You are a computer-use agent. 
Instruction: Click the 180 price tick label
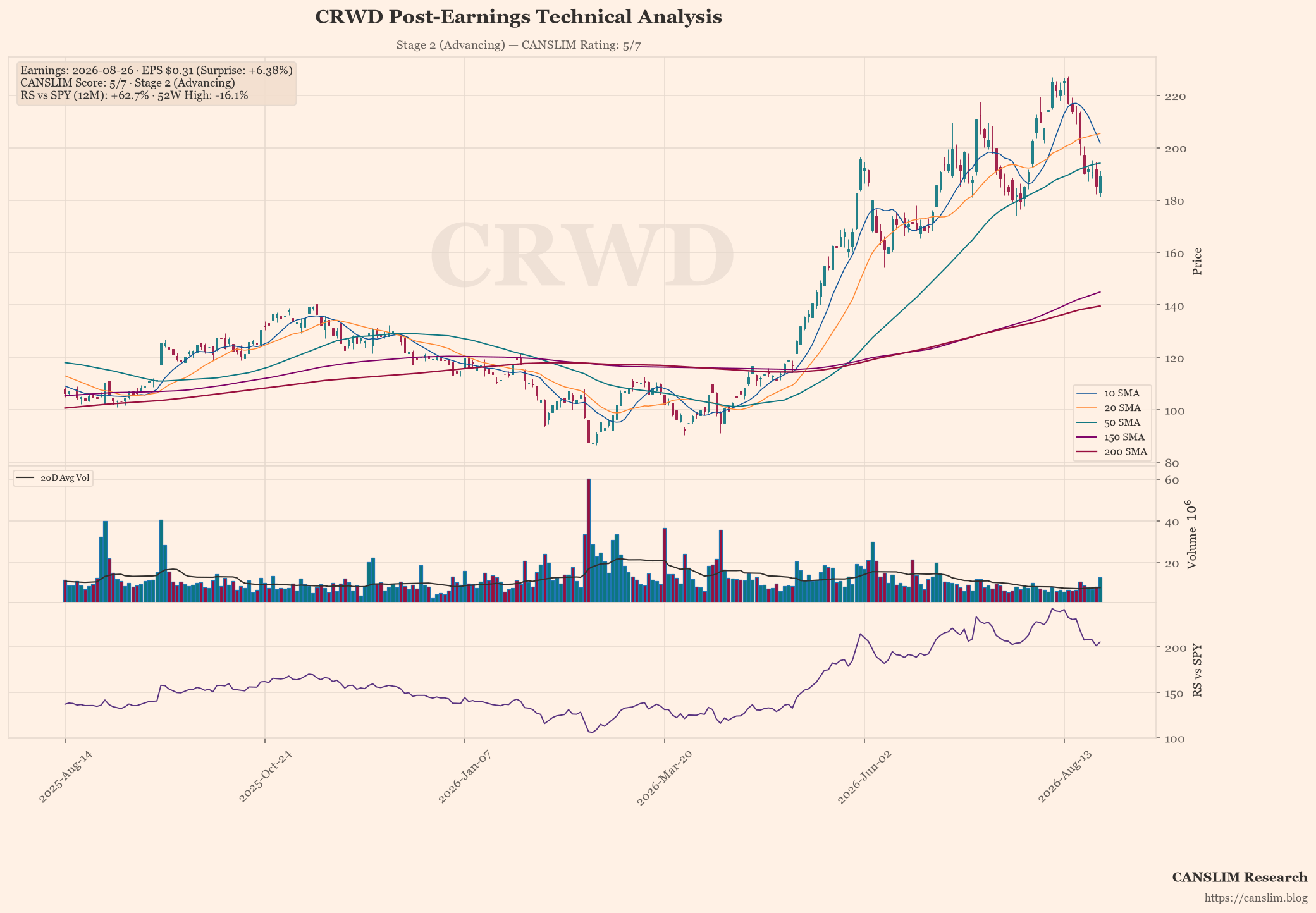coord(1175,202)
